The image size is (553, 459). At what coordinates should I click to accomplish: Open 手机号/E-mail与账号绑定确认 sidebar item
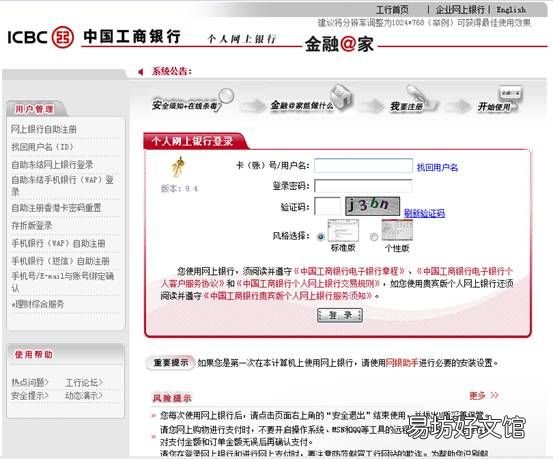[x=62, y=282]
